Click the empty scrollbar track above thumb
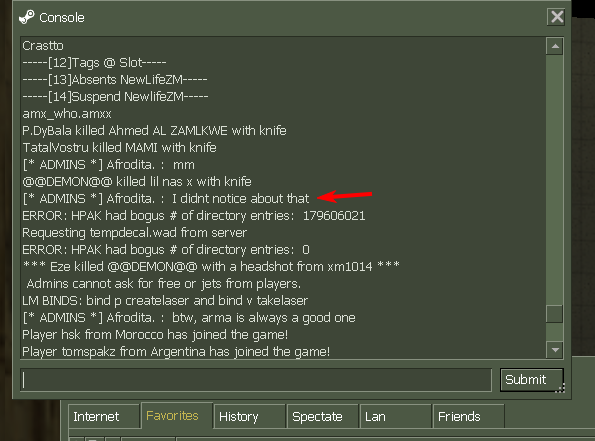 (554, 180)
